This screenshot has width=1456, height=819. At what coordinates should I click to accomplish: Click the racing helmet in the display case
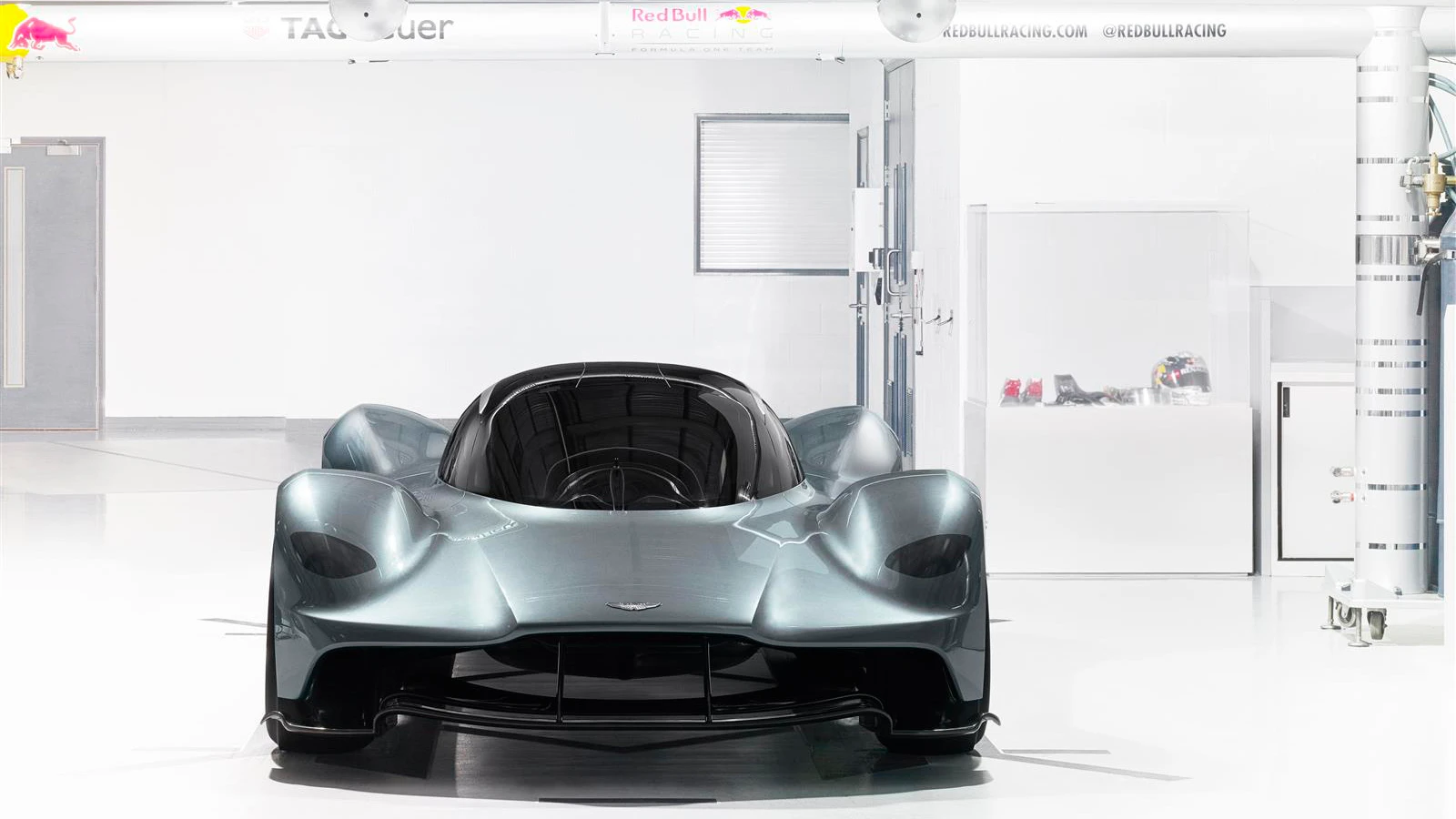coord(1181,377)
